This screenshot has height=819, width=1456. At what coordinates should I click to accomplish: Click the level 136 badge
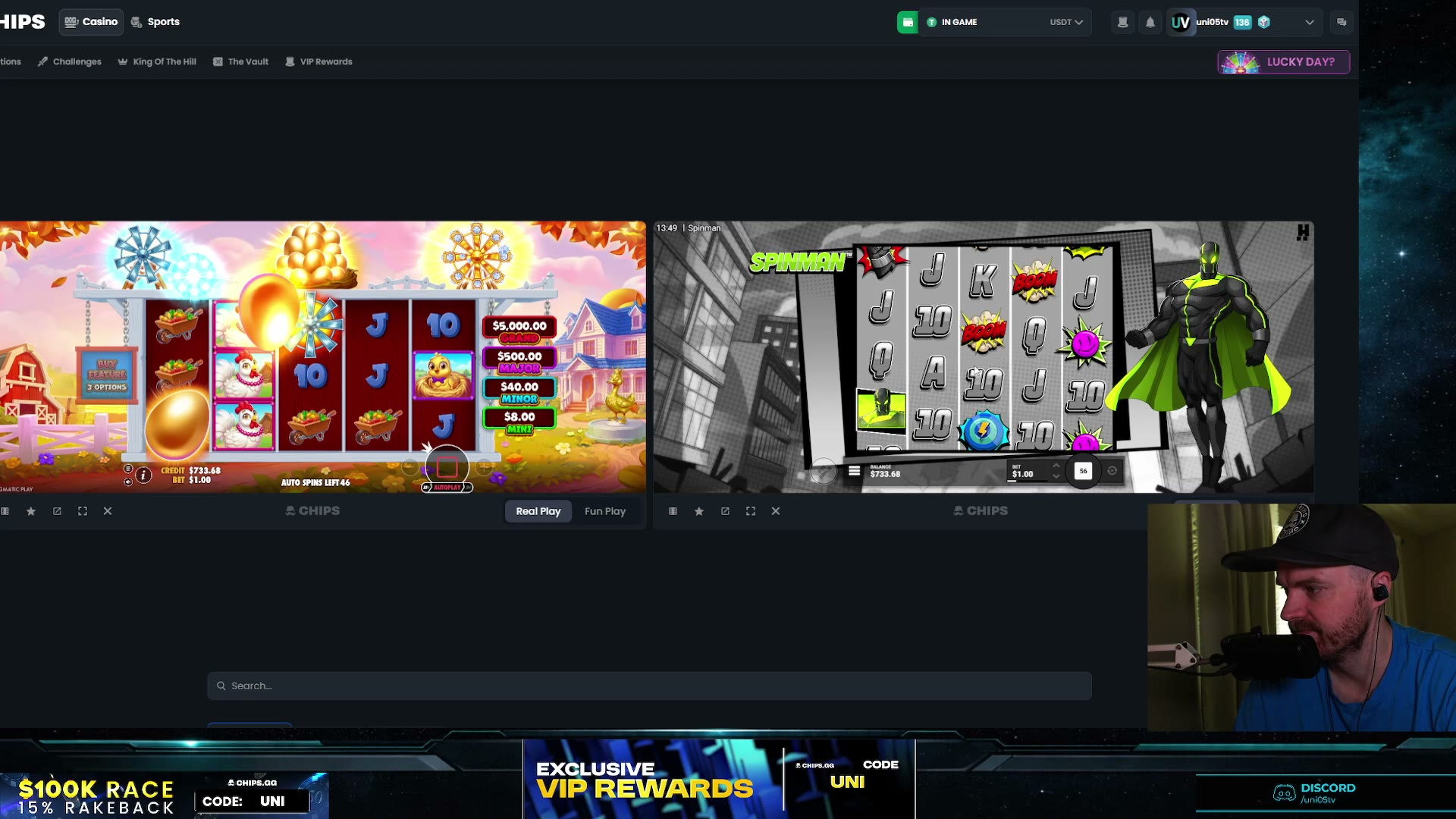[1242, 22]
